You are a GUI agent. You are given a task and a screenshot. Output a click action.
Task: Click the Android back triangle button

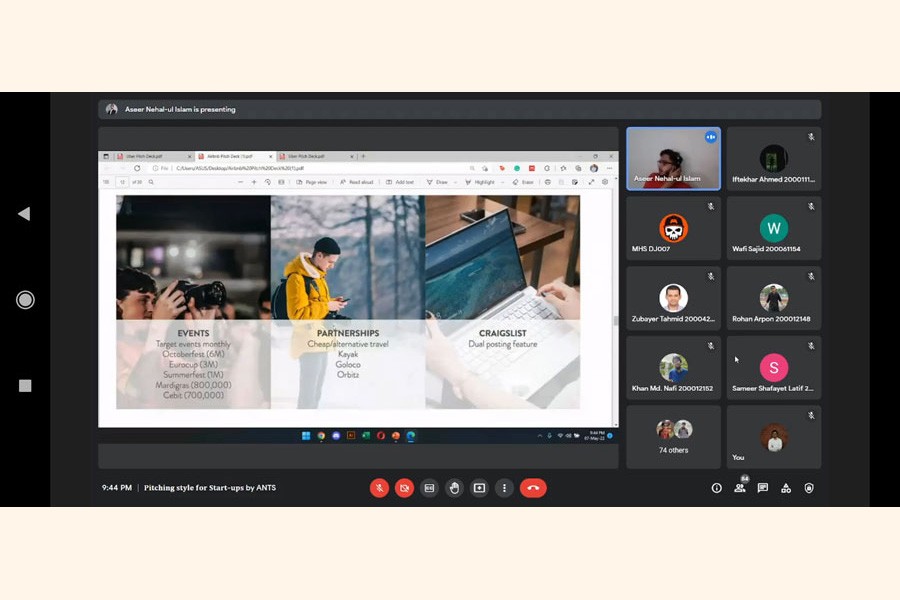[24, 214]
